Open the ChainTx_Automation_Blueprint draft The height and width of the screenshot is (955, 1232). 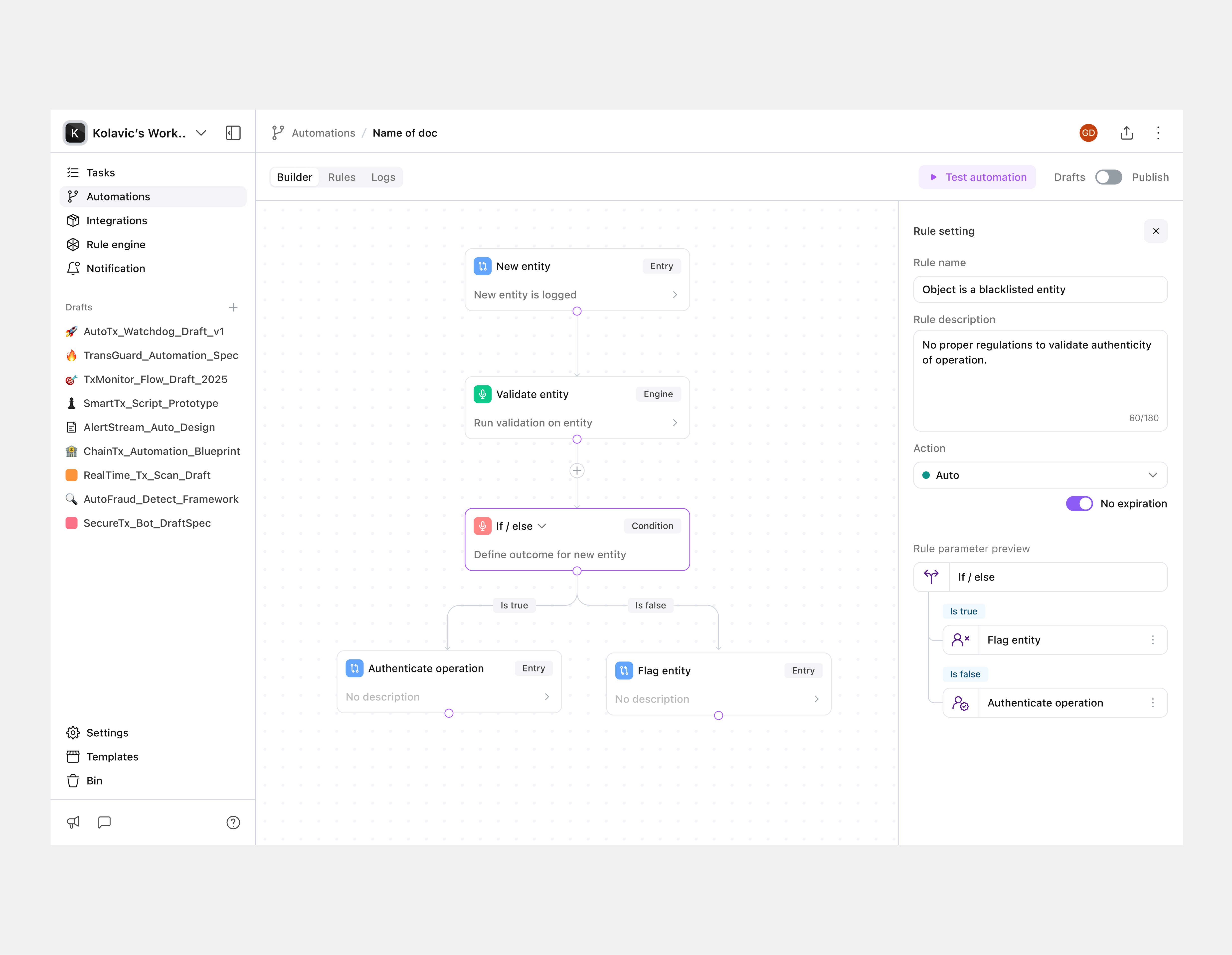(x=153, y=451)
